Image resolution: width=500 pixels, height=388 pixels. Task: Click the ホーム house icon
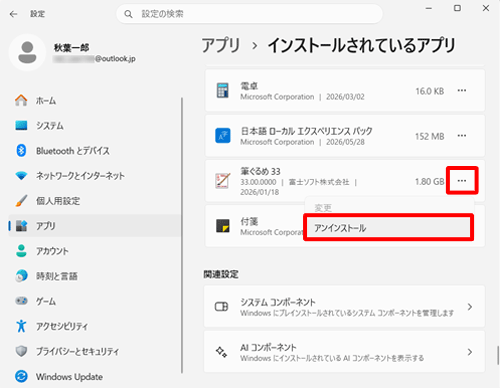(21, 100)
